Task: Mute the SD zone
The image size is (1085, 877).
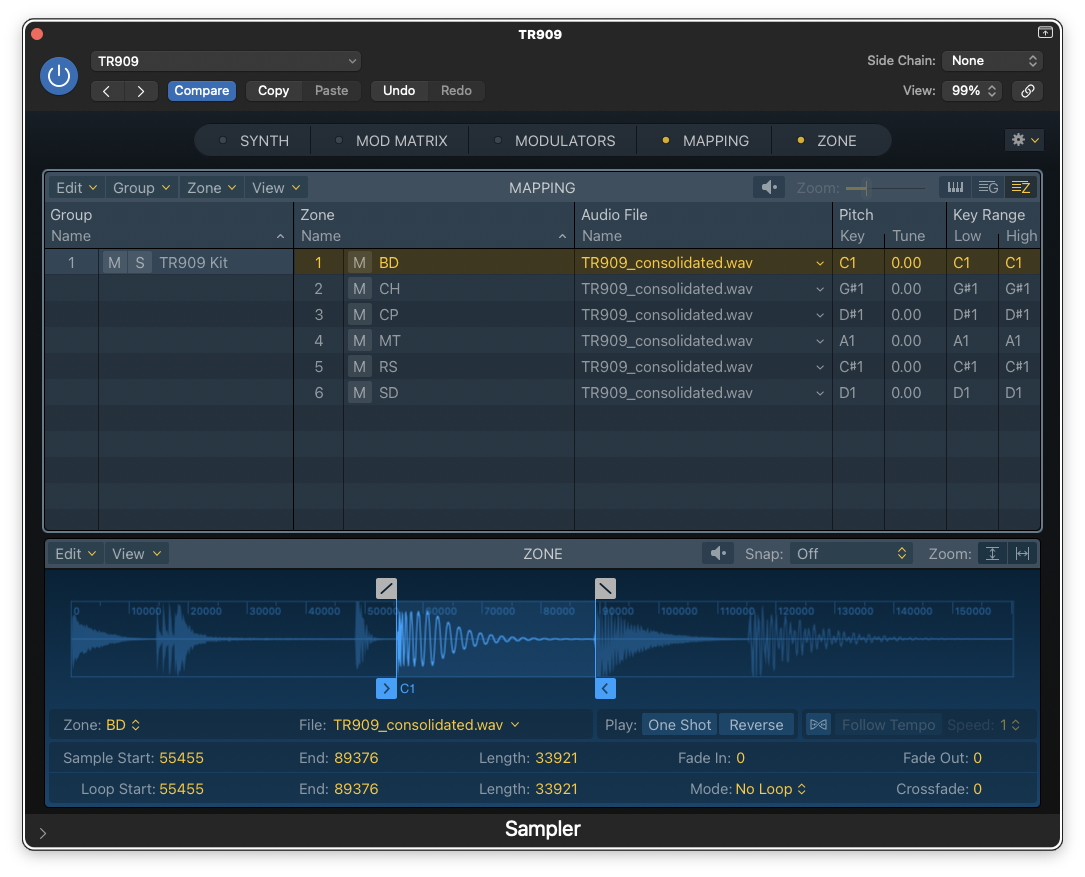Action: click(359, 392)
